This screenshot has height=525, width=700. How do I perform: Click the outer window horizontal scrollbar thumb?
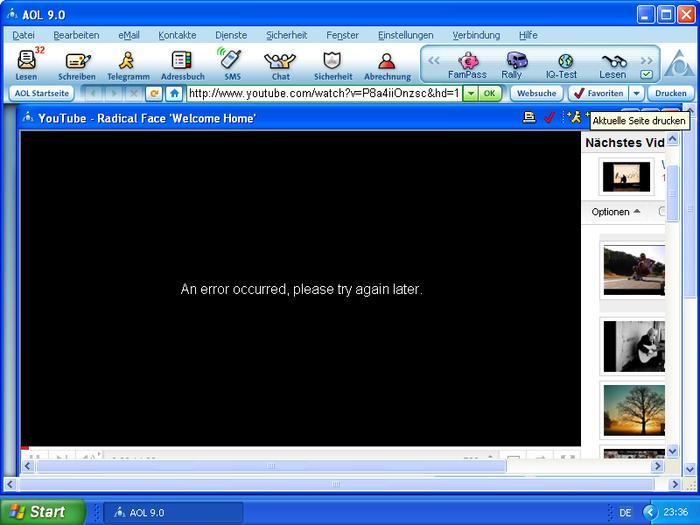336,484
